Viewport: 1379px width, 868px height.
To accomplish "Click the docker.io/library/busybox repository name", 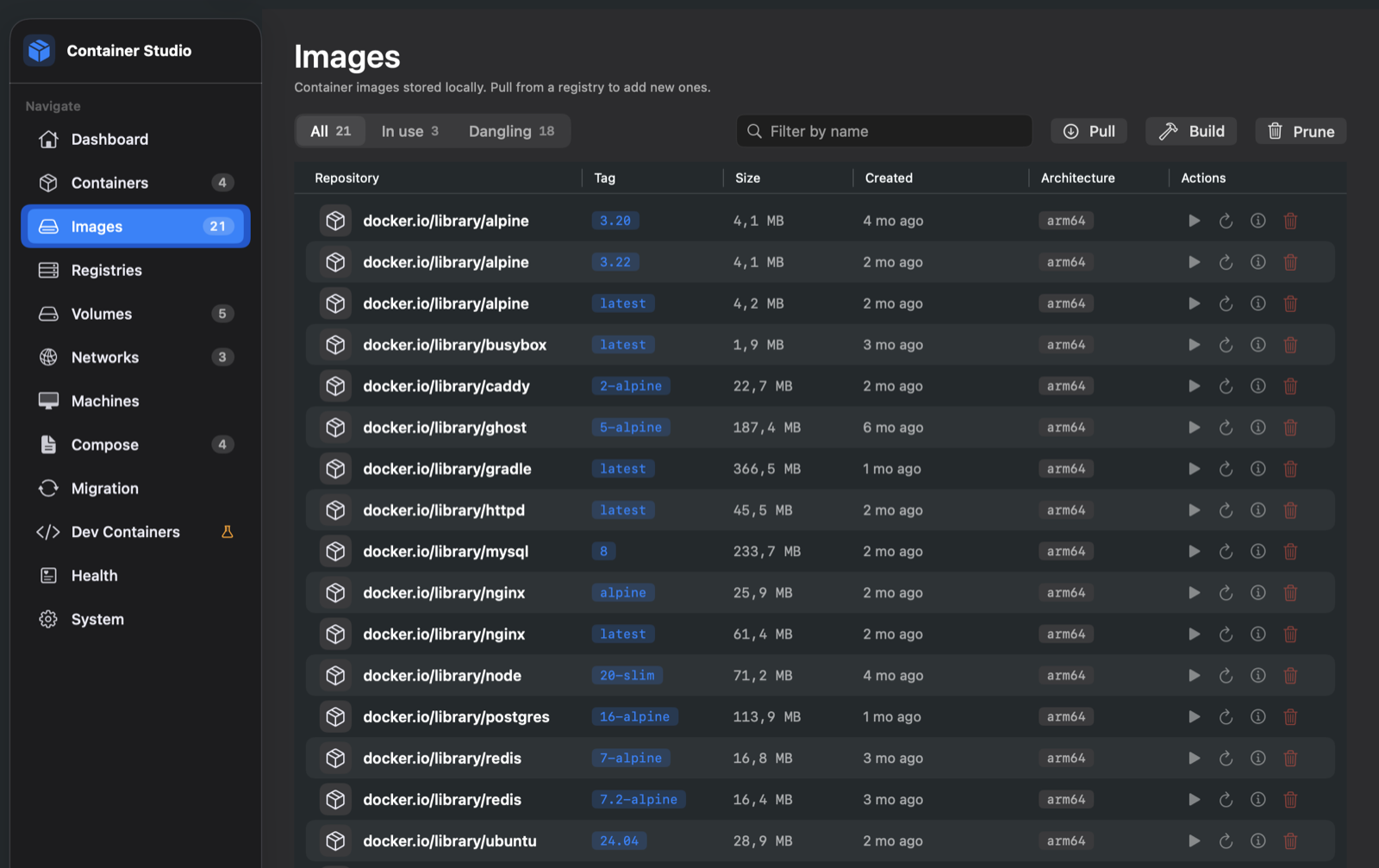I will click(x=455, y=345).
